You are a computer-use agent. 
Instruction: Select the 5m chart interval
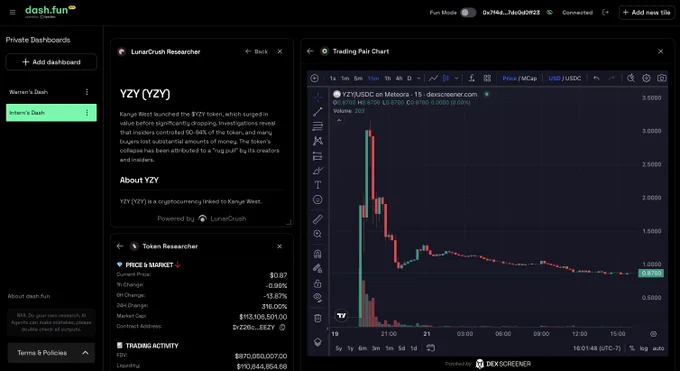click(358, 79)
